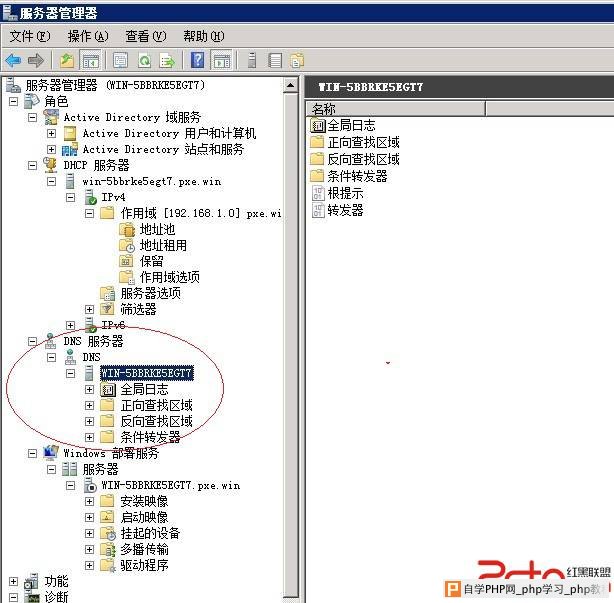Select the 挂起的设备 tree item

(x=150, y=533)
